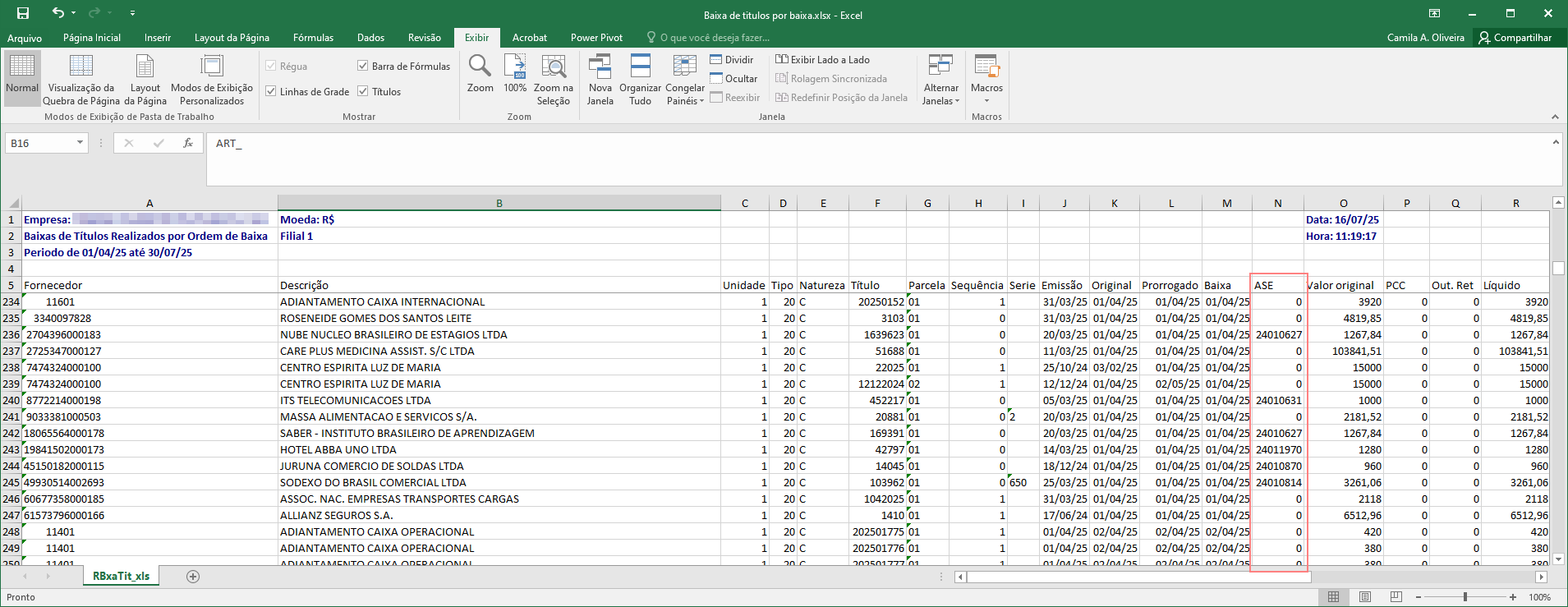Collapse the ribbon with the chevron

click(1555, 117)
